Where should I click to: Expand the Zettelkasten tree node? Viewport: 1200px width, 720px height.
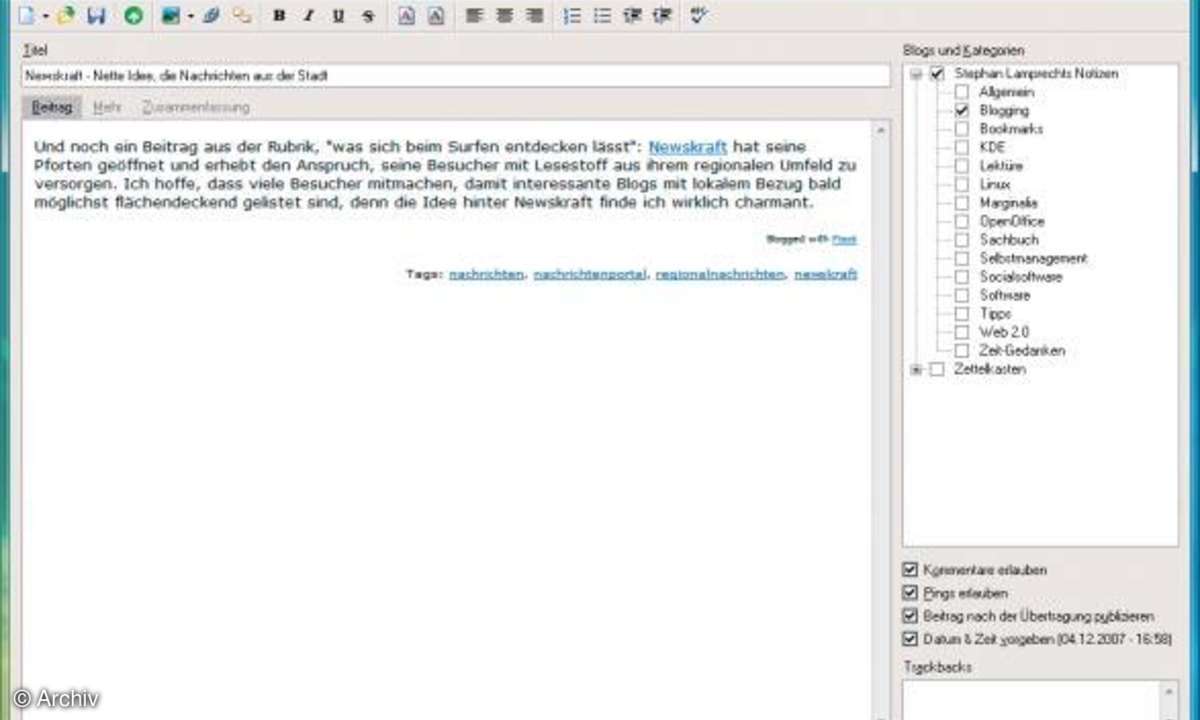(x=916, y=370)
